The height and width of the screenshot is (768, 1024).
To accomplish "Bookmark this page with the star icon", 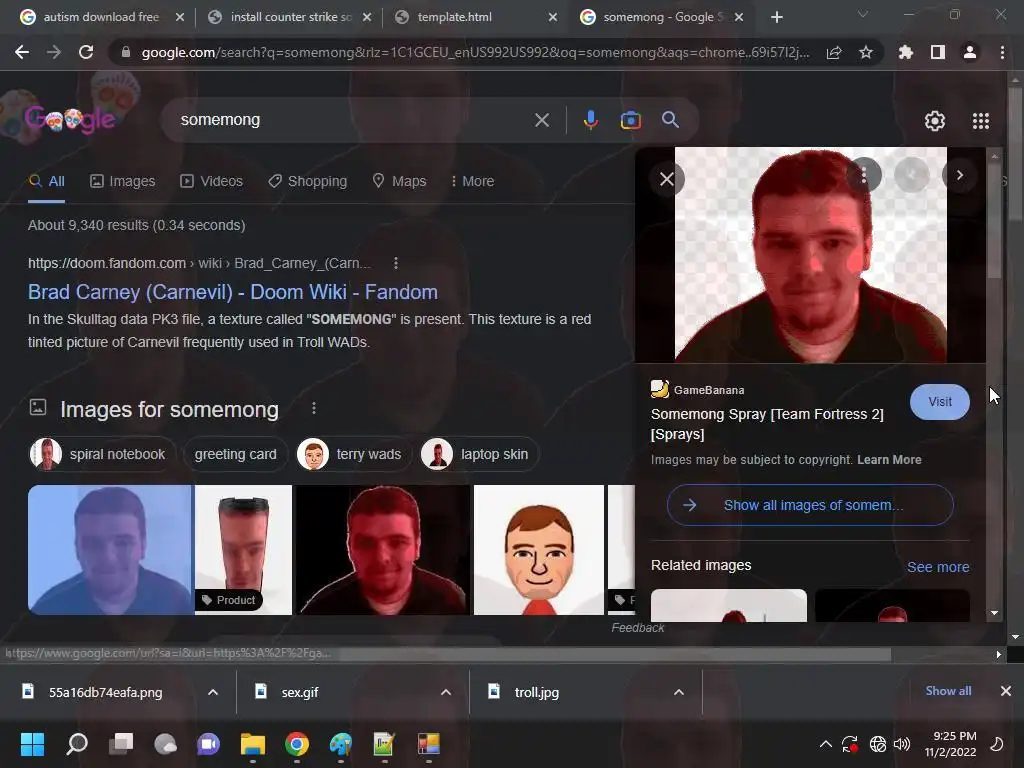I will click(x=865, y=52).
